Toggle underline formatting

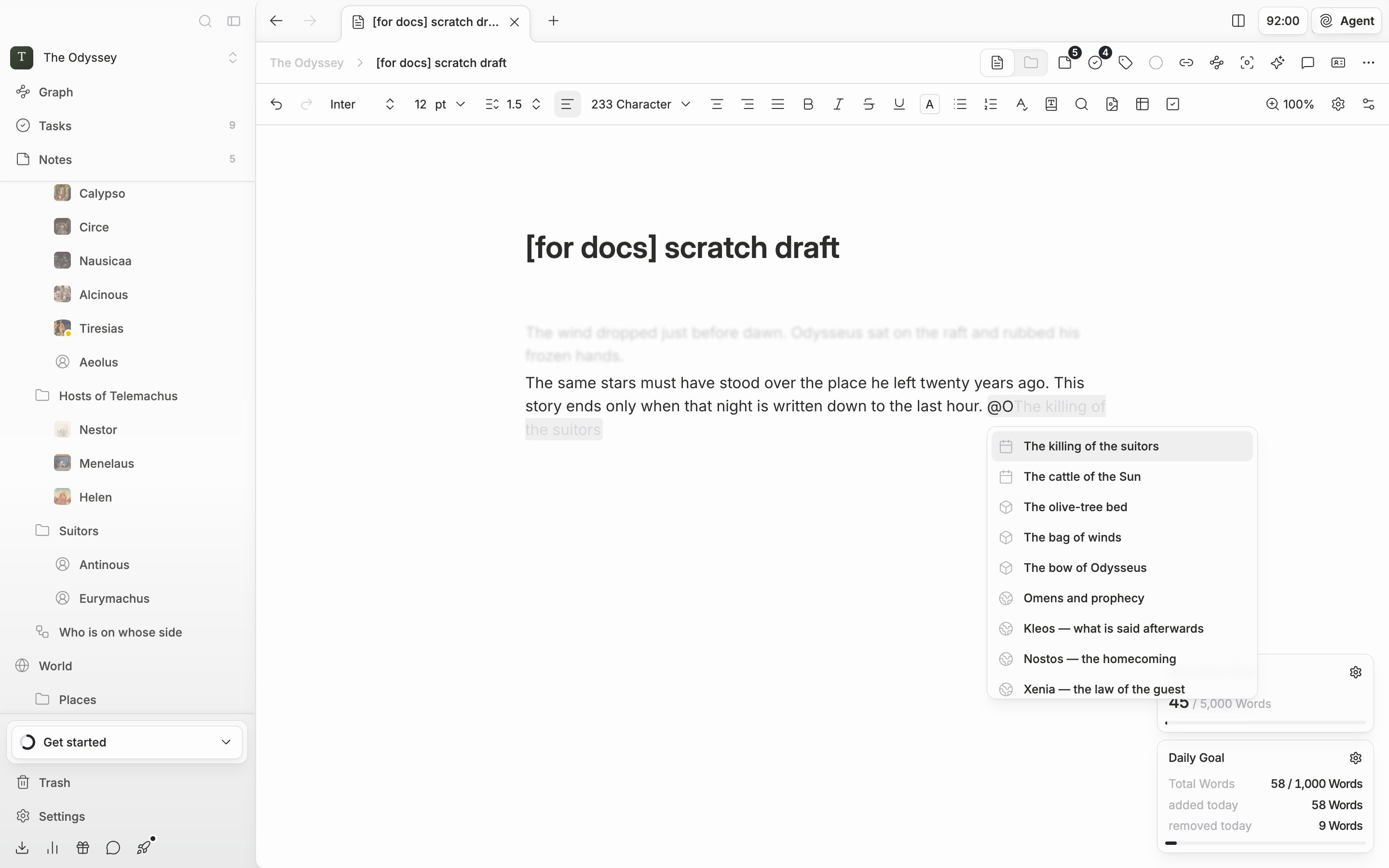(899, 104)
